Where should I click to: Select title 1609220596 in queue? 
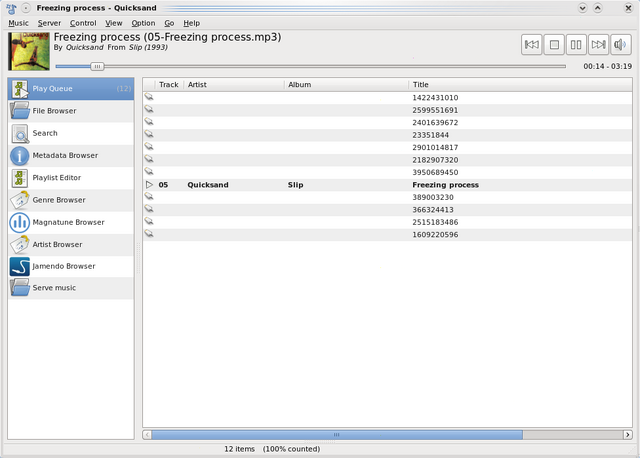point(435,235)
